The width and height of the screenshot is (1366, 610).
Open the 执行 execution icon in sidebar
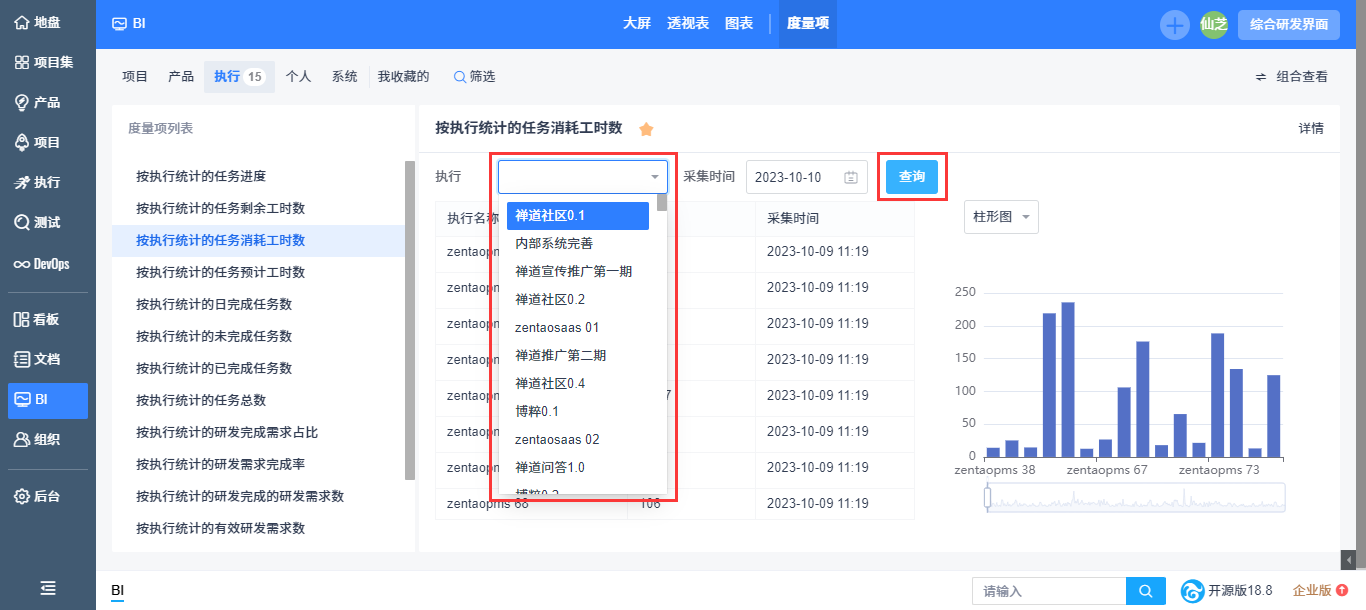pos(22,182)
